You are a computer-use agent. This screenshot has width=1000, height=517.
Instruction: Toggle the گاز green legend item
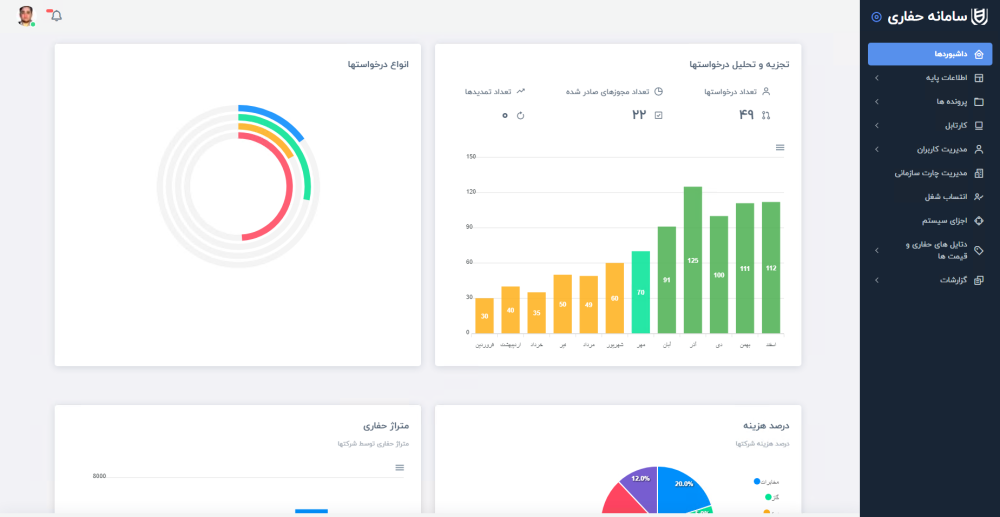770,497
